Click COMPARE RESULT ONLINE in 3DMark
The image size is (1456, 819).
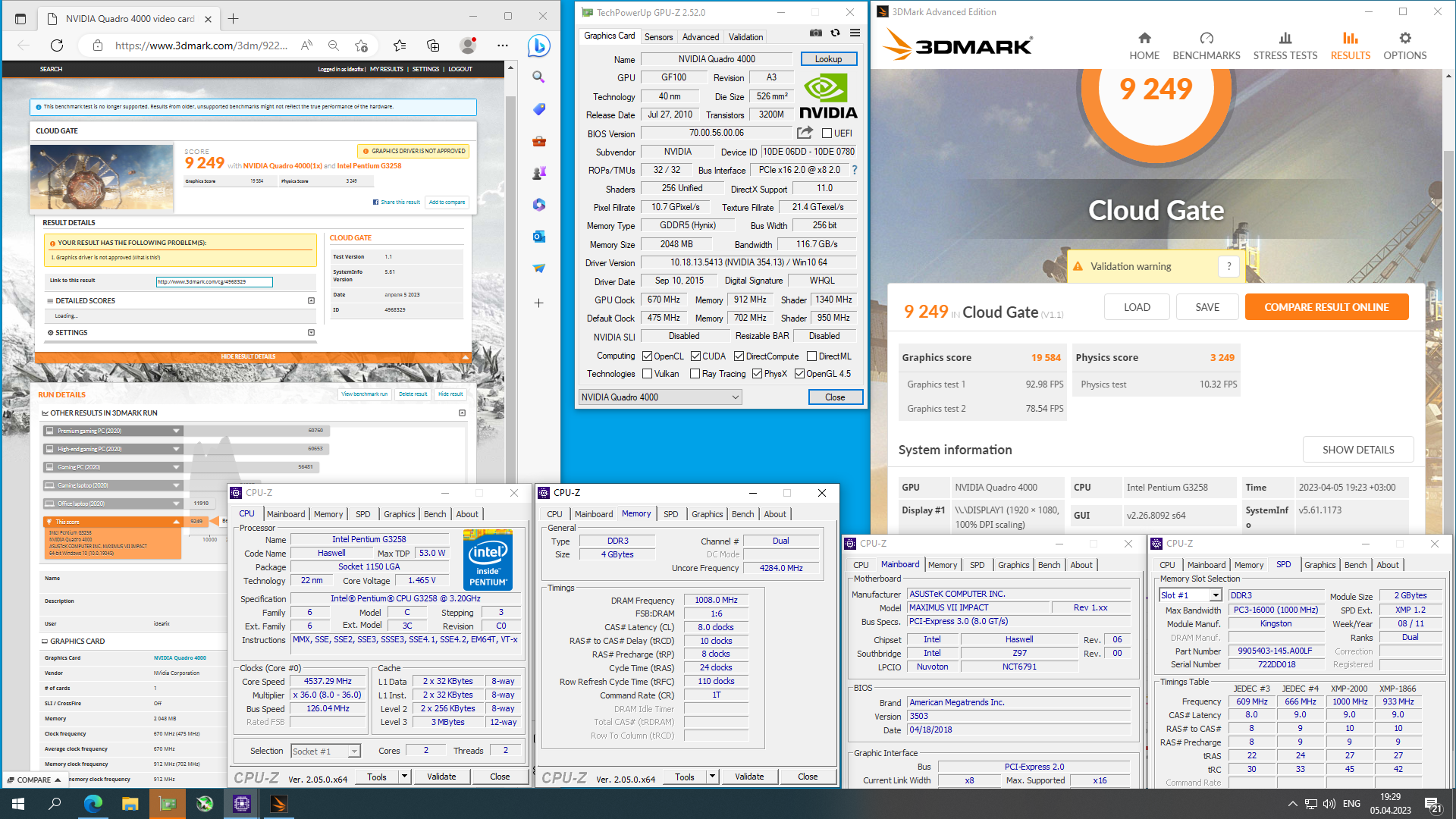click(x=1326, y=307)
